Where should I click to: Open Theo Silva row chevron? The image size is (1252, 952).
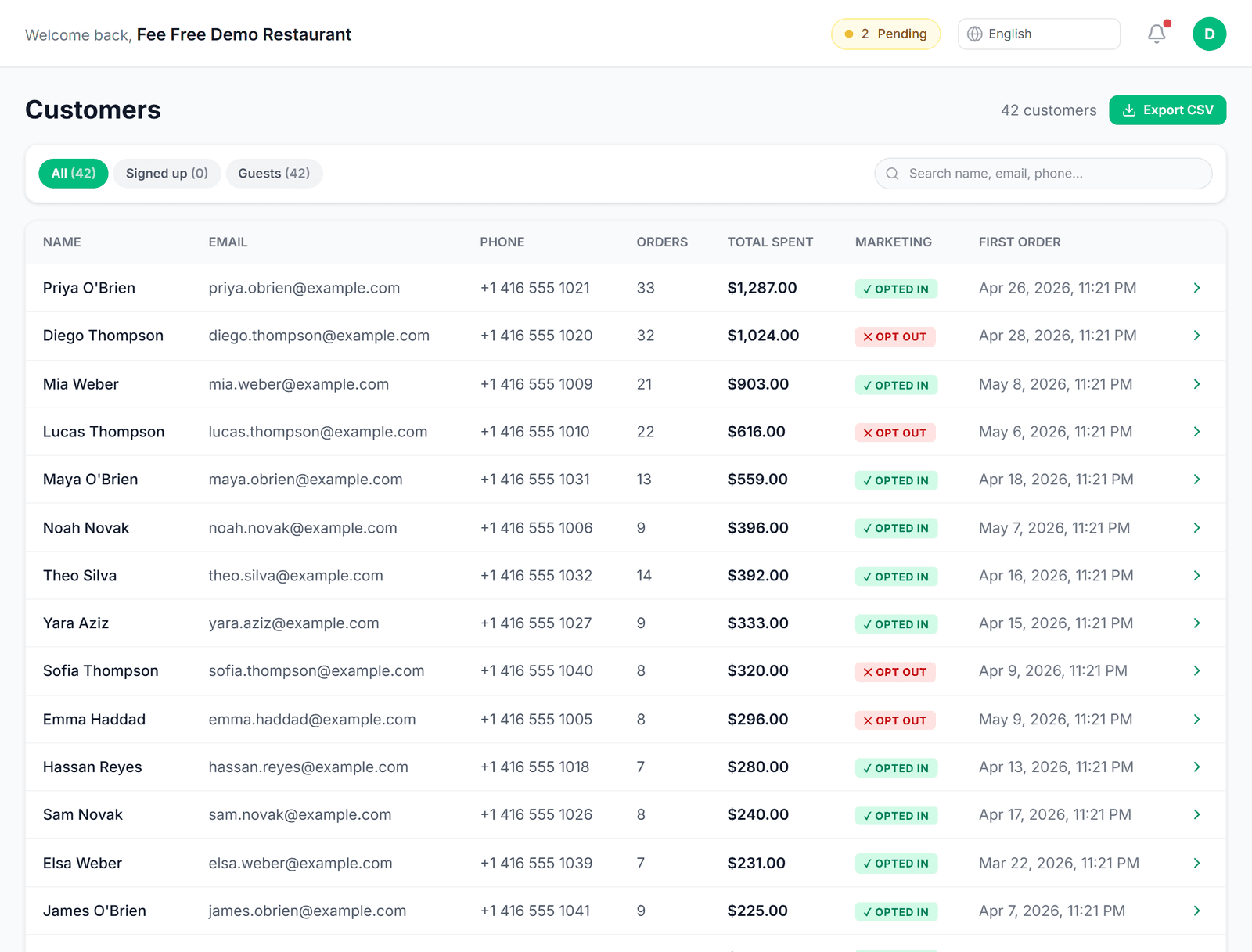click(1196, 576)
